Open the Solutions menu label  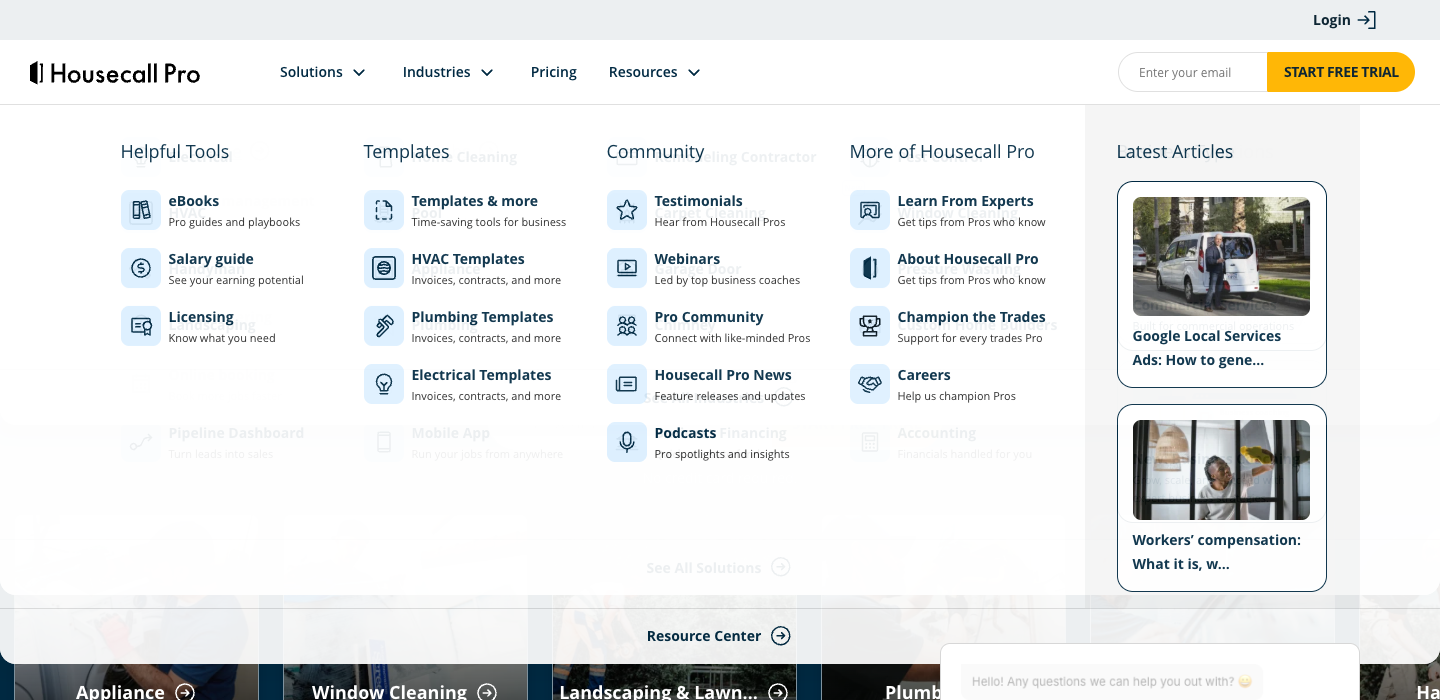click(x=311, y=72)
